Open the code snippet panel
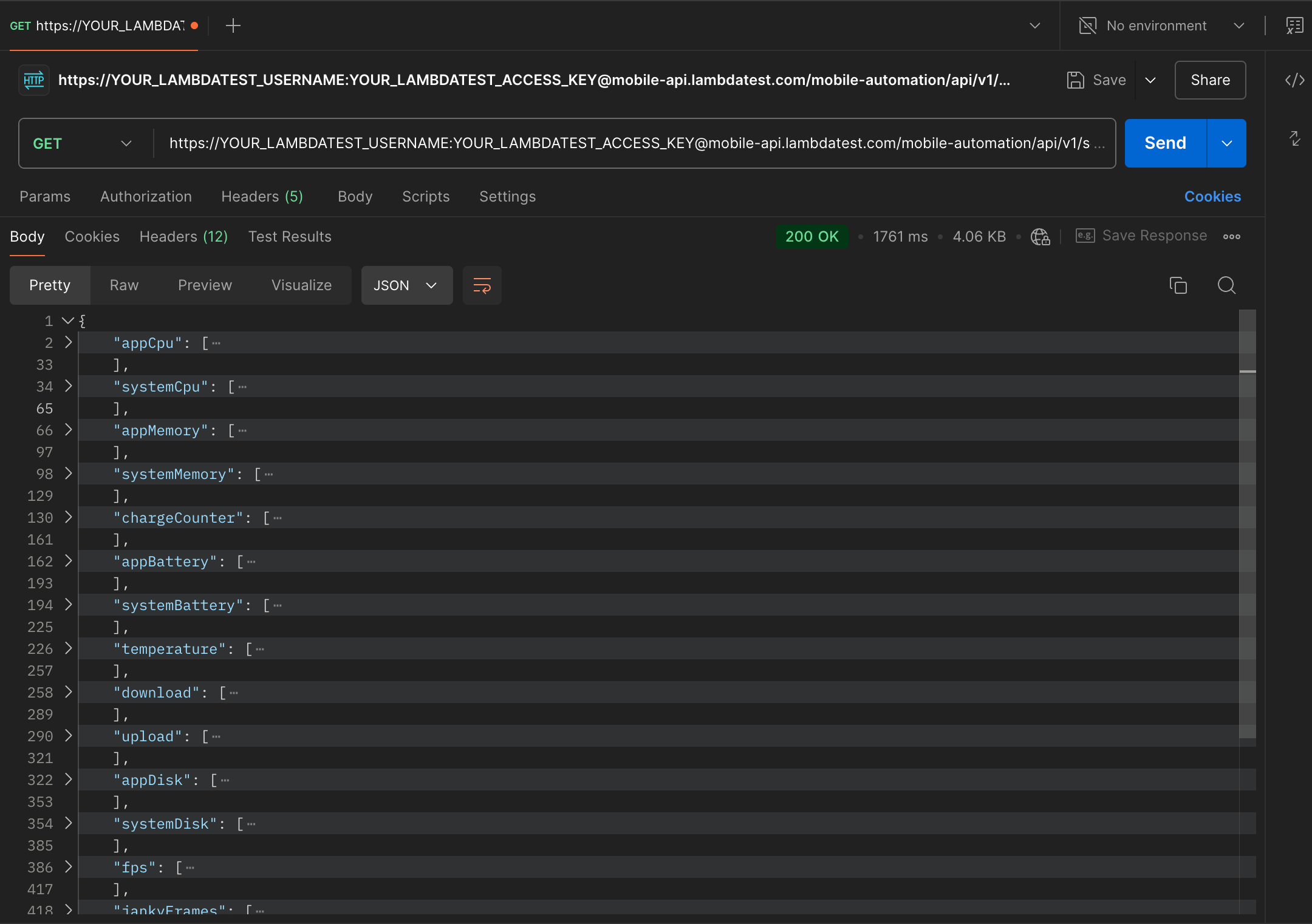 1294,80
